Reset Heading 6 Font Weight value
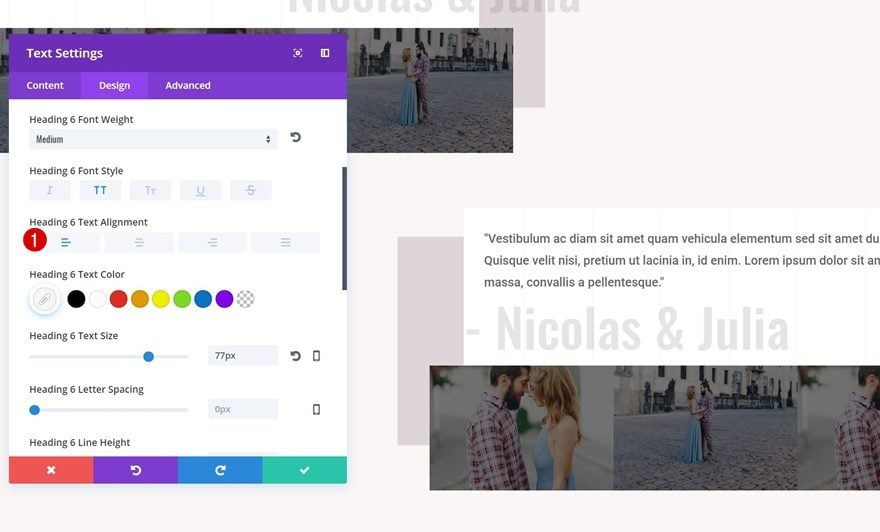880x532 pixels. pyautogui.click(x=296, y=137)
